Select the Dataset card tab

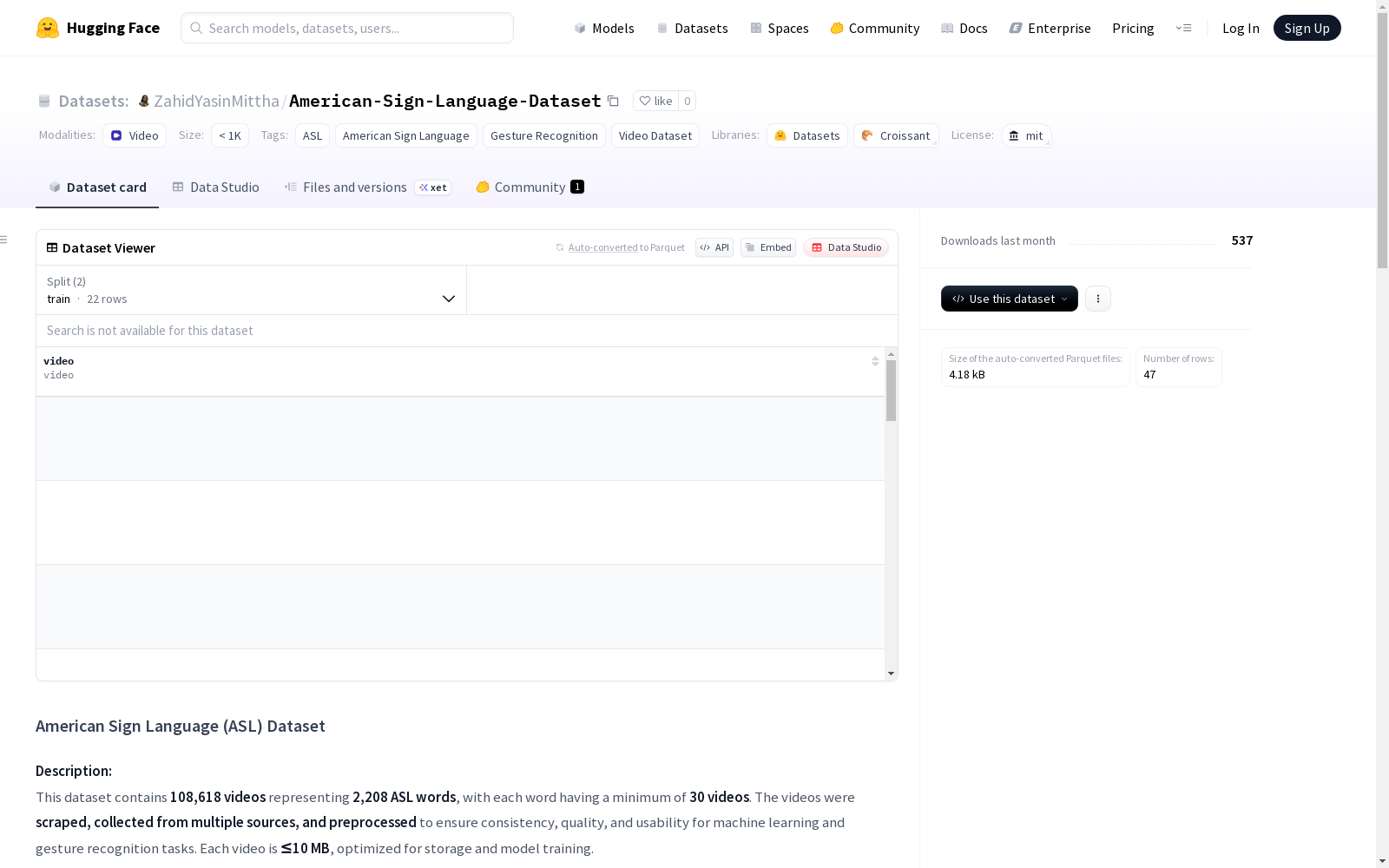click(97, 187)
